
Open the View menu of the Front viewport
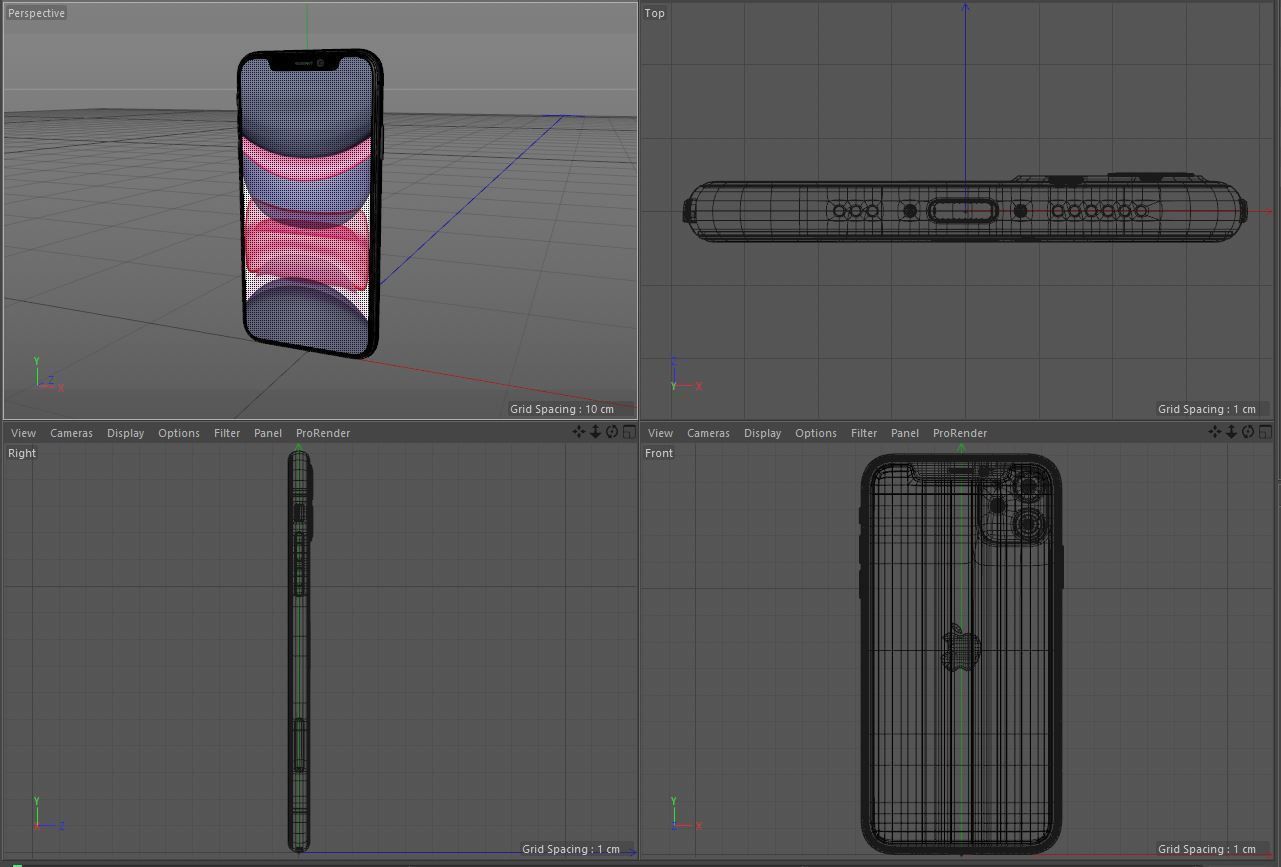tap(660, 433)
